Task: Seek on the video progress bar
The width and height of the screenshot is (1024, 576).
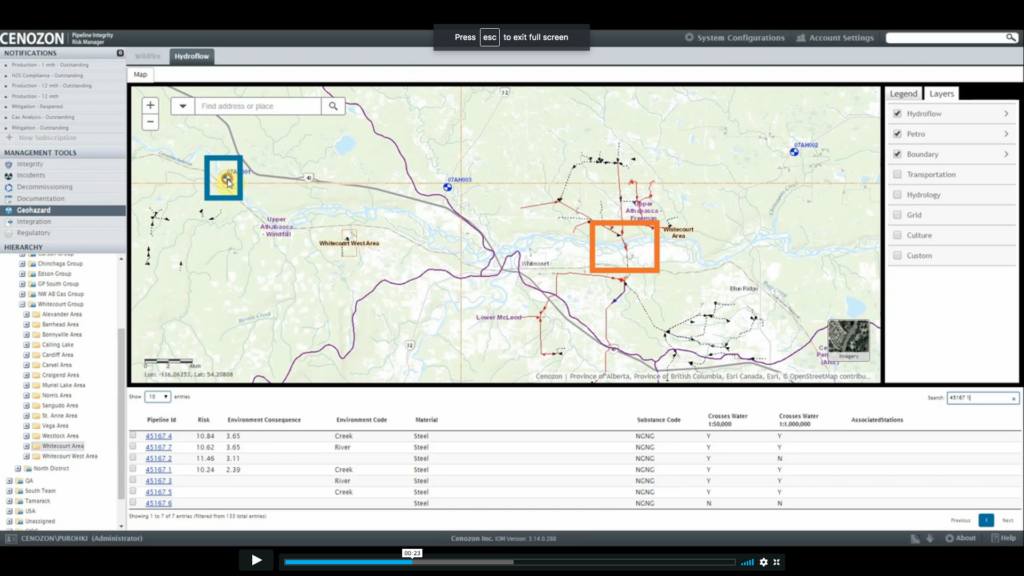Action: point(510,562)
